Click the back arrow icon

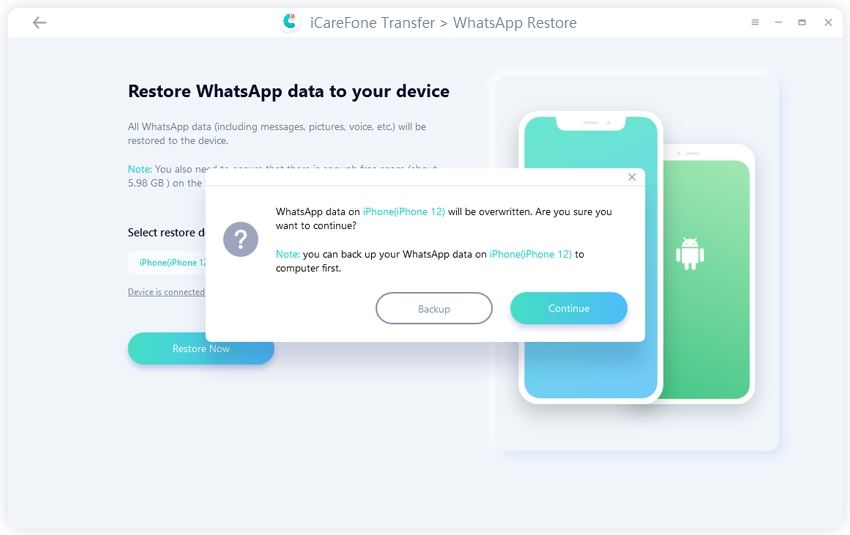[40, 22]
